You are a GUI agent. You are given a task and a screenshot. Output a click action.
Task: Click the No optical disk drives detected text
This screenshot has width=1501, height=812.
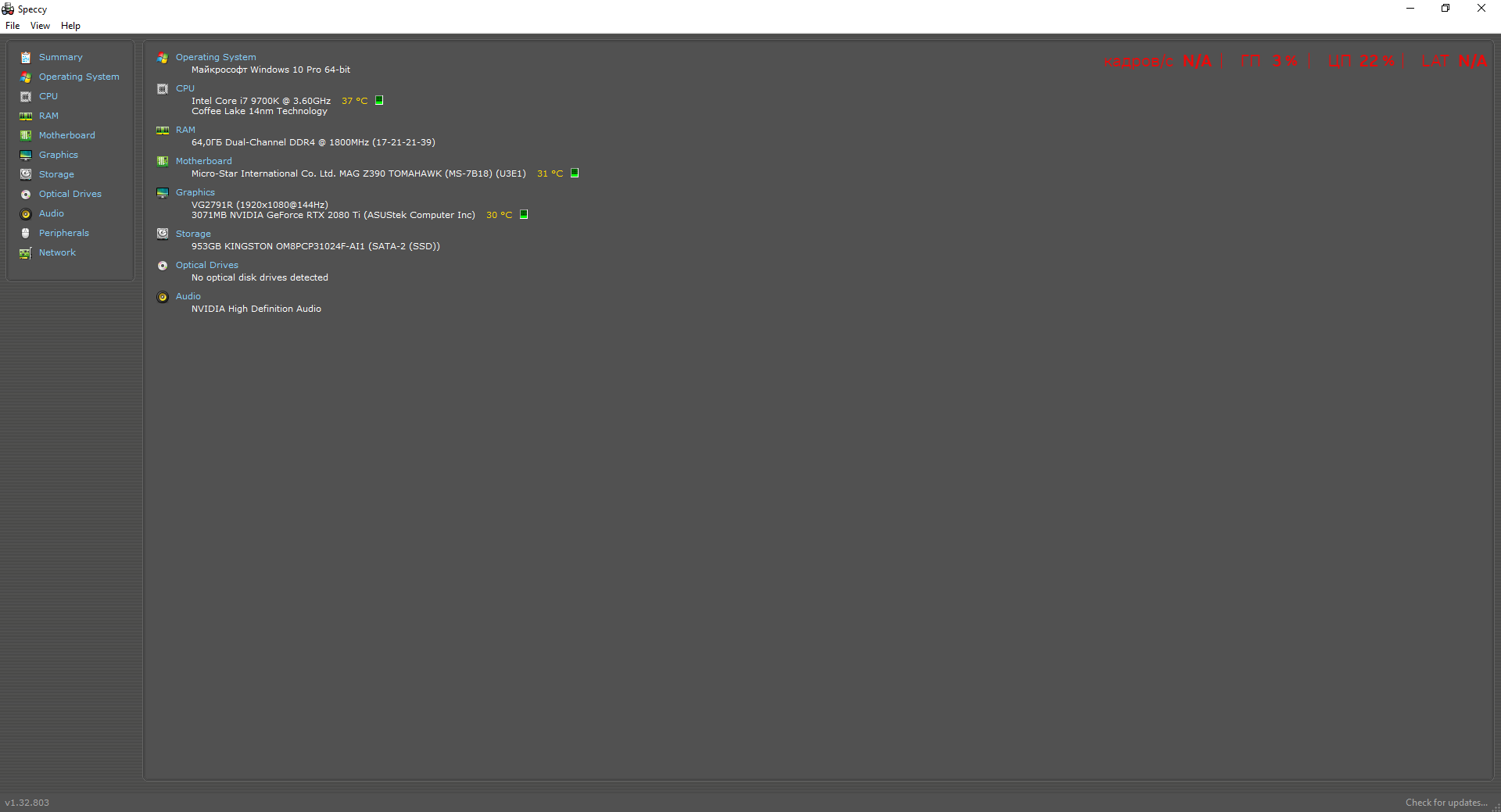click(x=260, y=277)
